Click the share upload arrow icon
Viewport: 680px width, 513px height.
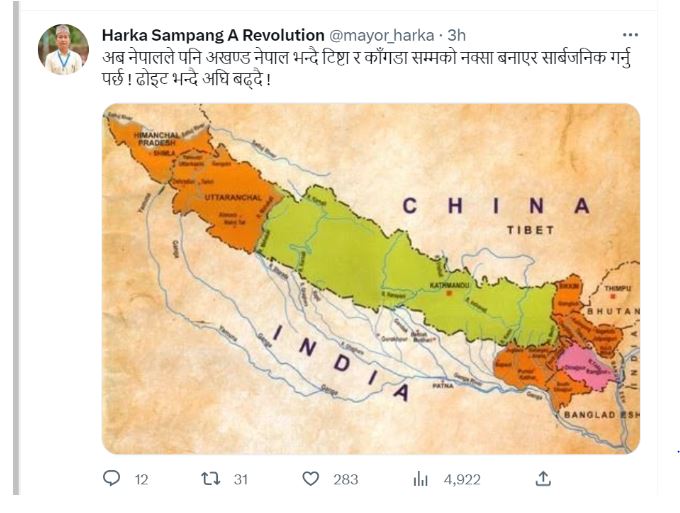(543, 478)
